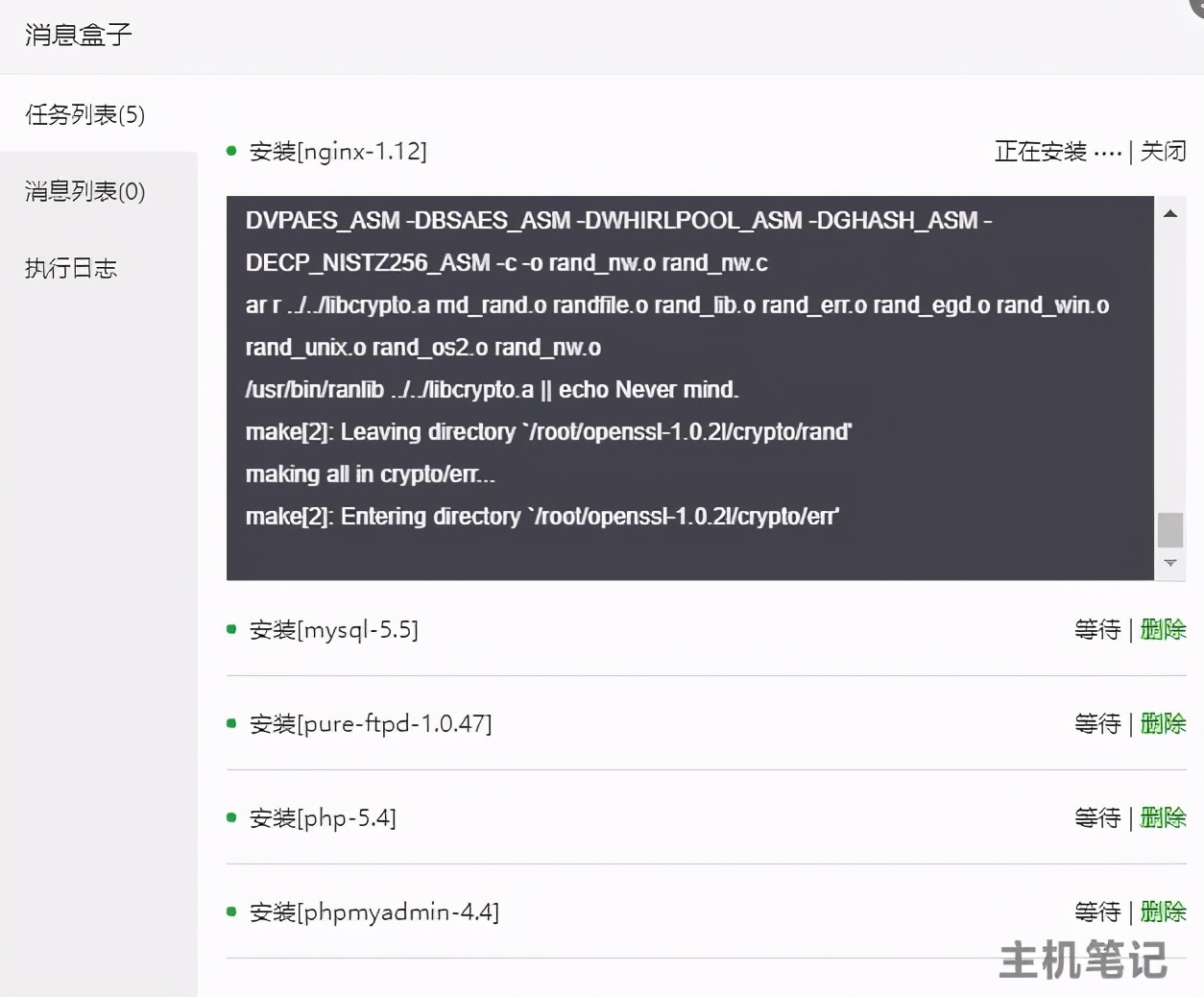The height and width of the screenshot is (997, 1204).
Task: Click the scrollbar down arrow in log window
Action: 1170,563
